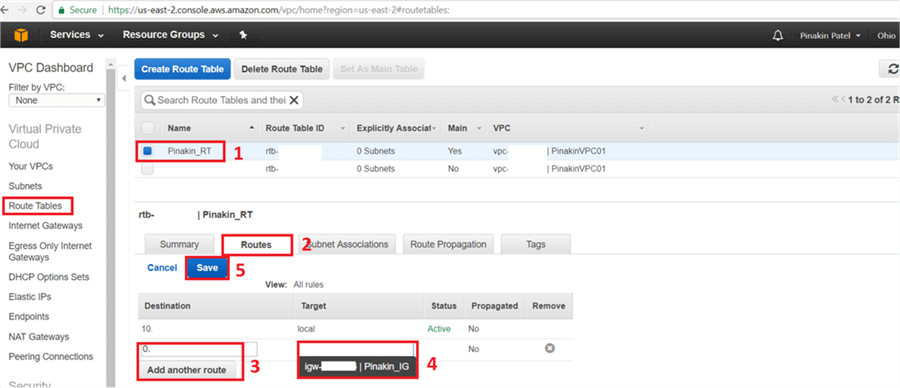Click the browser reload icon
900x388 pixels.
[x=41, y=10]
